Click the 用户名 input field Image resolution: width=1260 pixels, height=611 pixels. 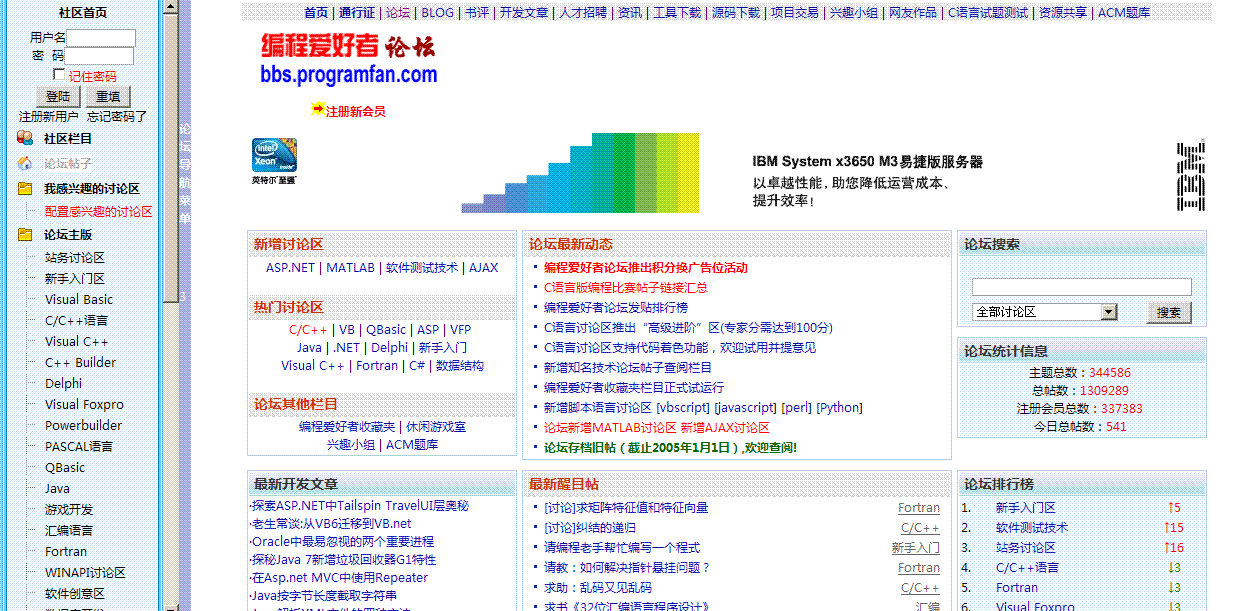point(101,38)
